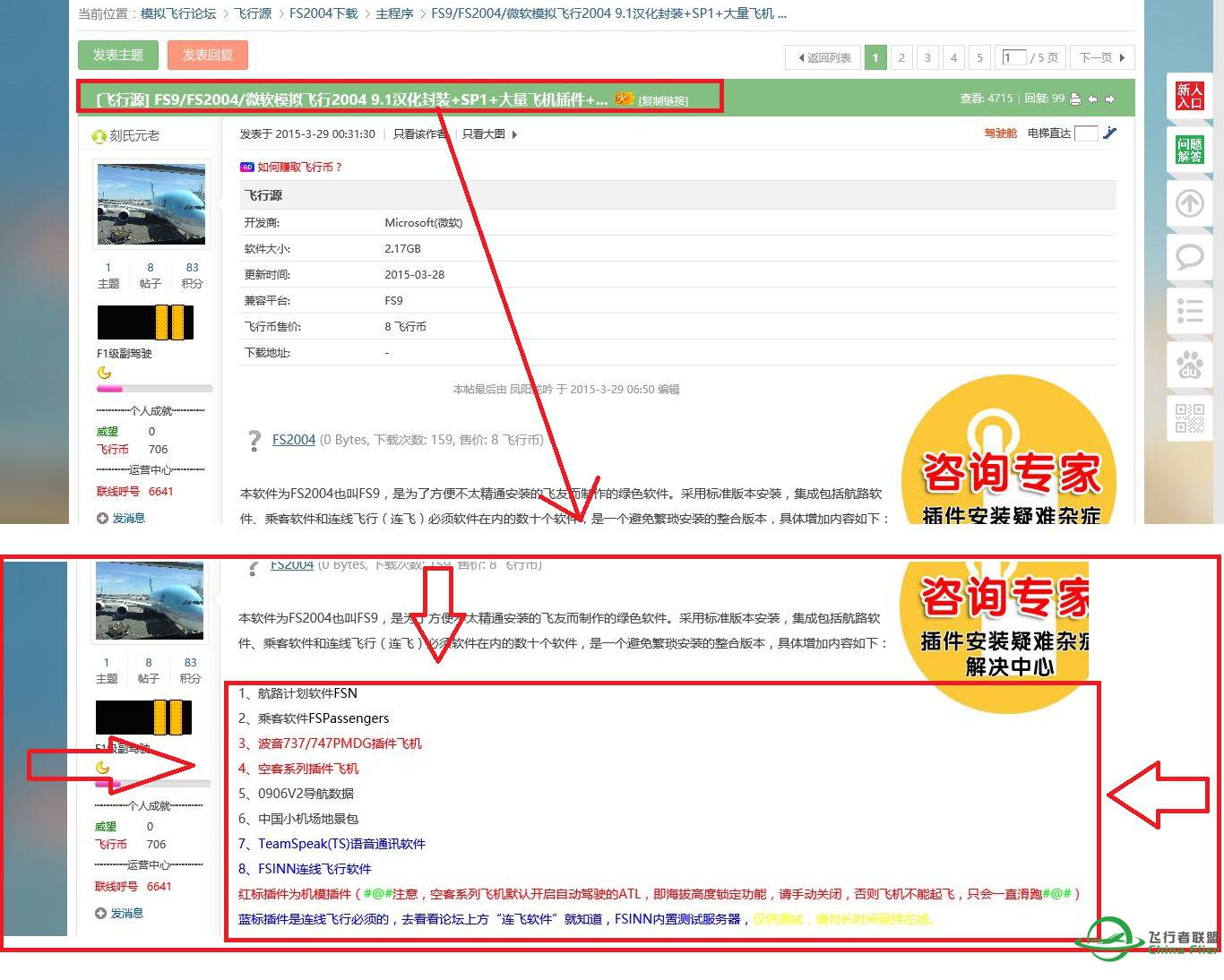This screenshot has width=1224, height=980.
Task: Click the elevator jump icon beside 电梯直达
Action: coord(1109,133)
